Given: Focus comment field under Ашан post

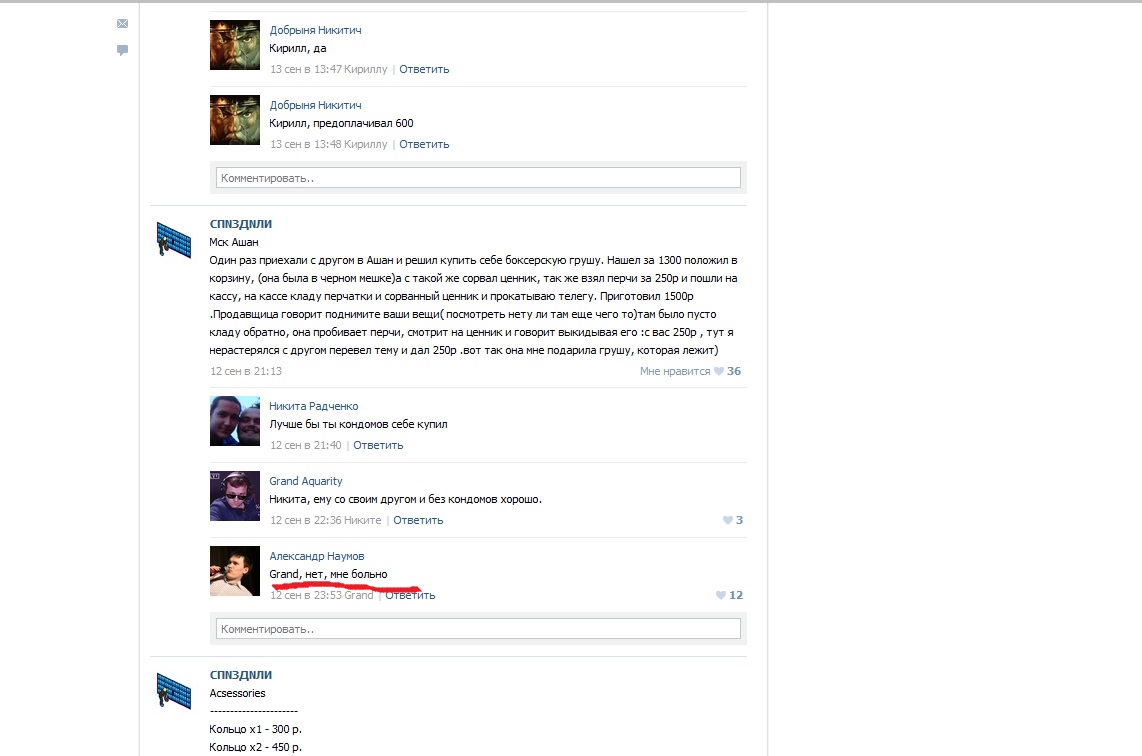Looking at the screenshot, I should [478, 629].
